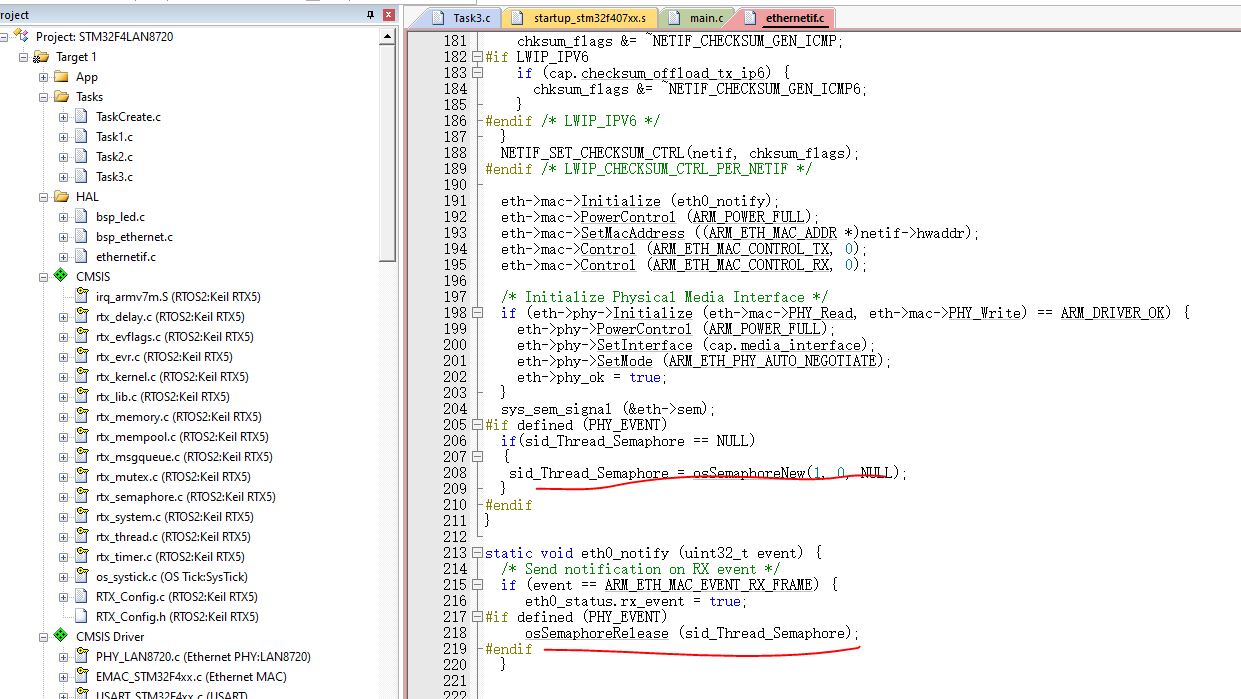Pin or auto-hide the Project panel
Screen dimensions: 1241x699
tap(370, 15)
